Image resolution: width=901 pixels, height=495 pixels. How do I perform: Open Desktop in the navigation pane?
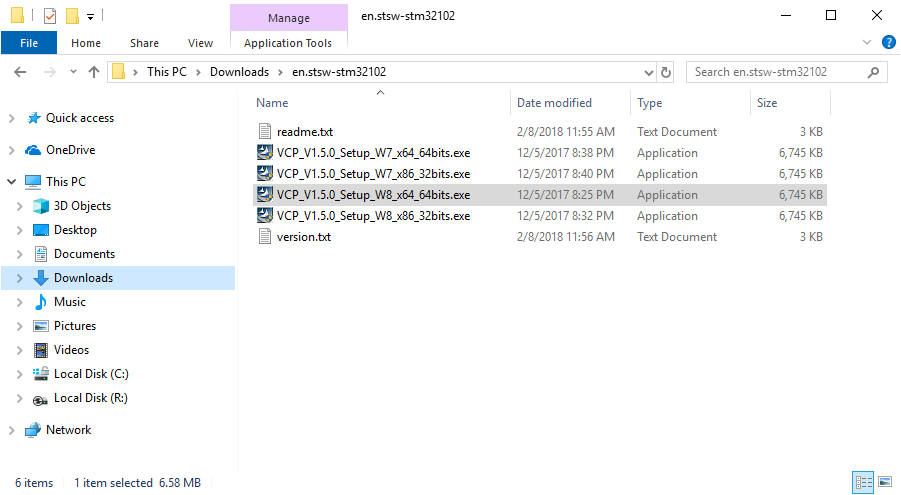tap(75, 230)
